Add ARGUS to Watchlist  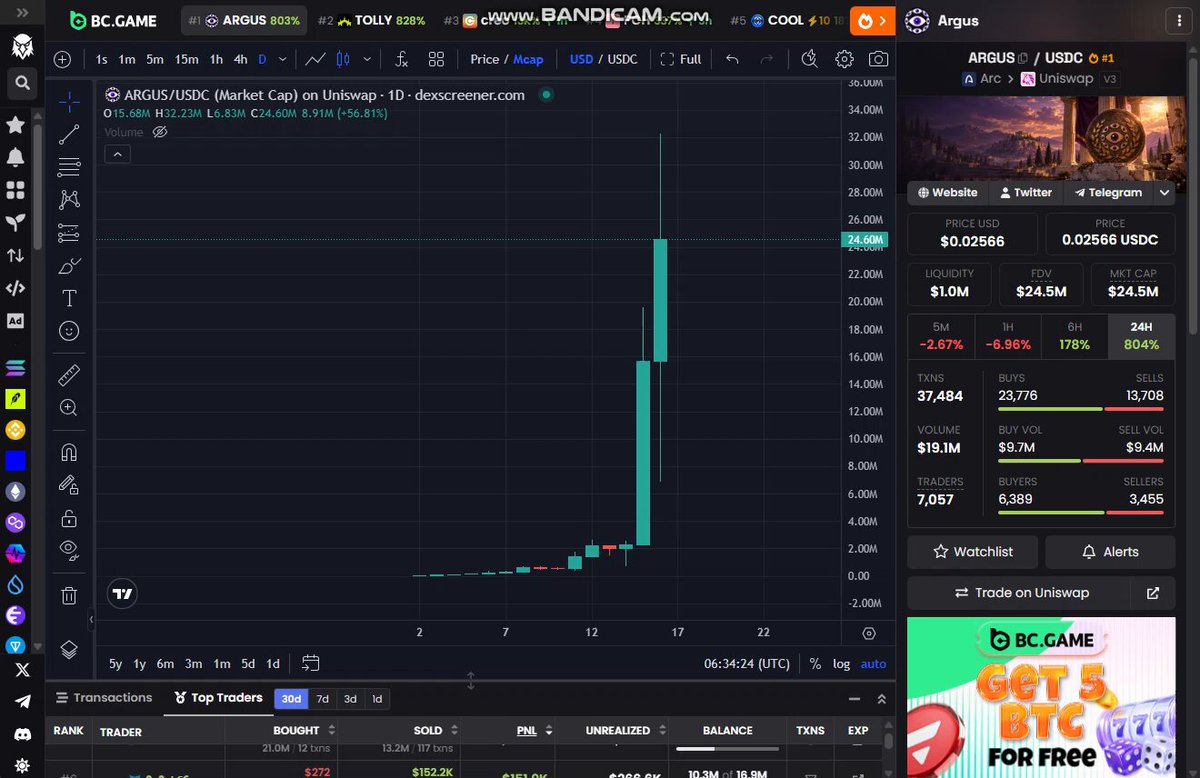972,552
